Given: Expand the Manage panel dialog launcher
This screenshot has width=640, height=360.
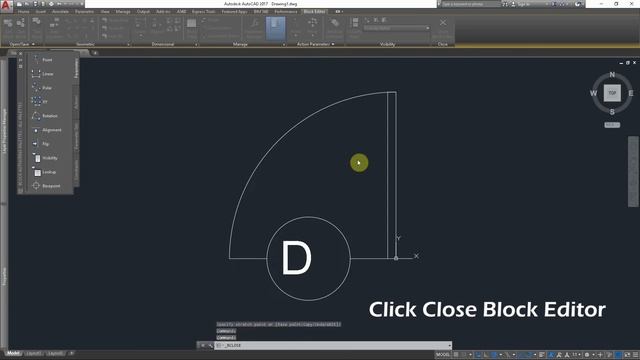Looking at the screenshot, I should pos(284,44).
